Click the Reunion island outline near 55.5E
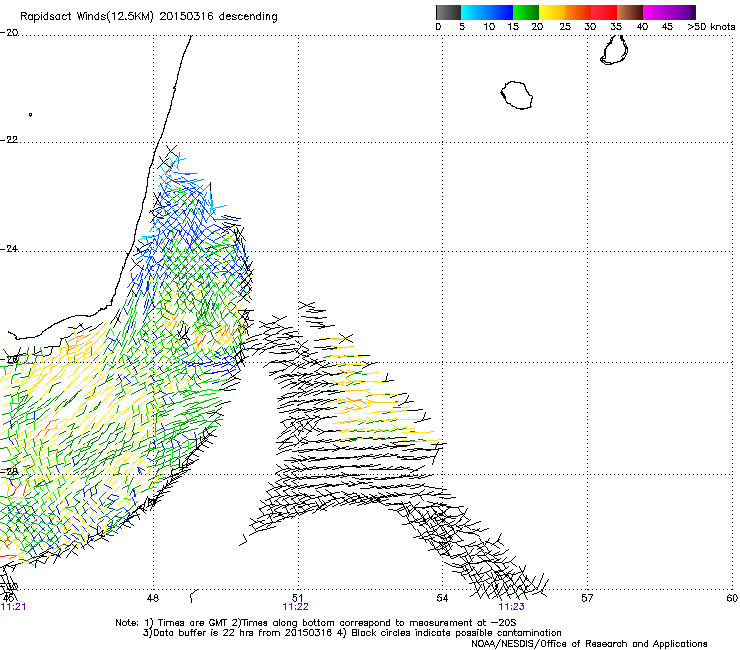 tap(517, 95)
